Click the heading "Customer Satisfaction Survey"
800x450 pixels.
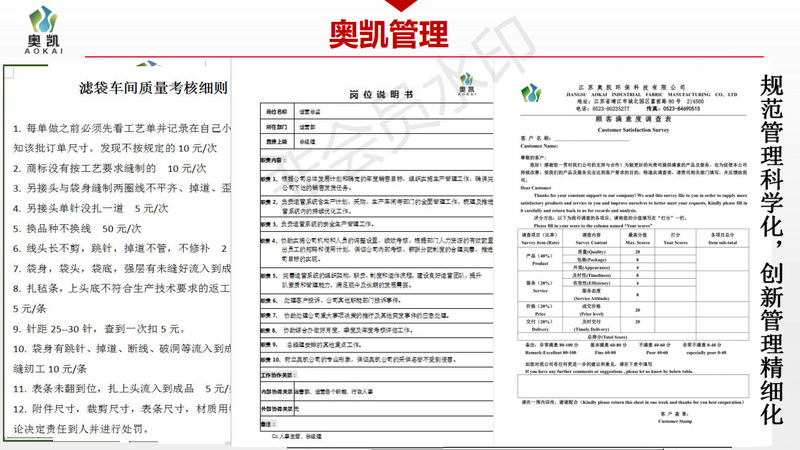point(633,130)
